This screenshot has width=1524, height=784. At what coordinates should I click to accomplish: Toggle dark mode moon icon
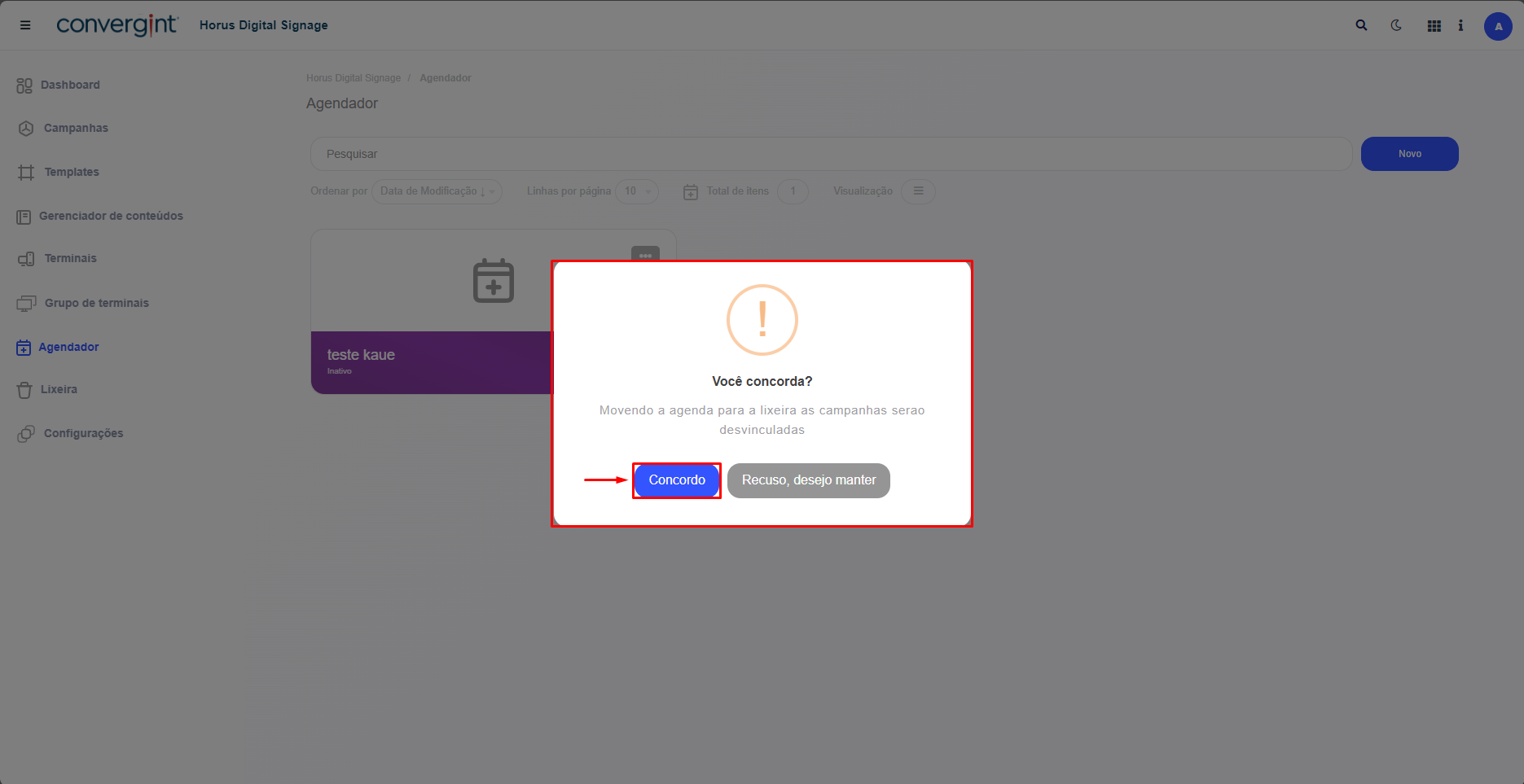[x=1396, y=25]
